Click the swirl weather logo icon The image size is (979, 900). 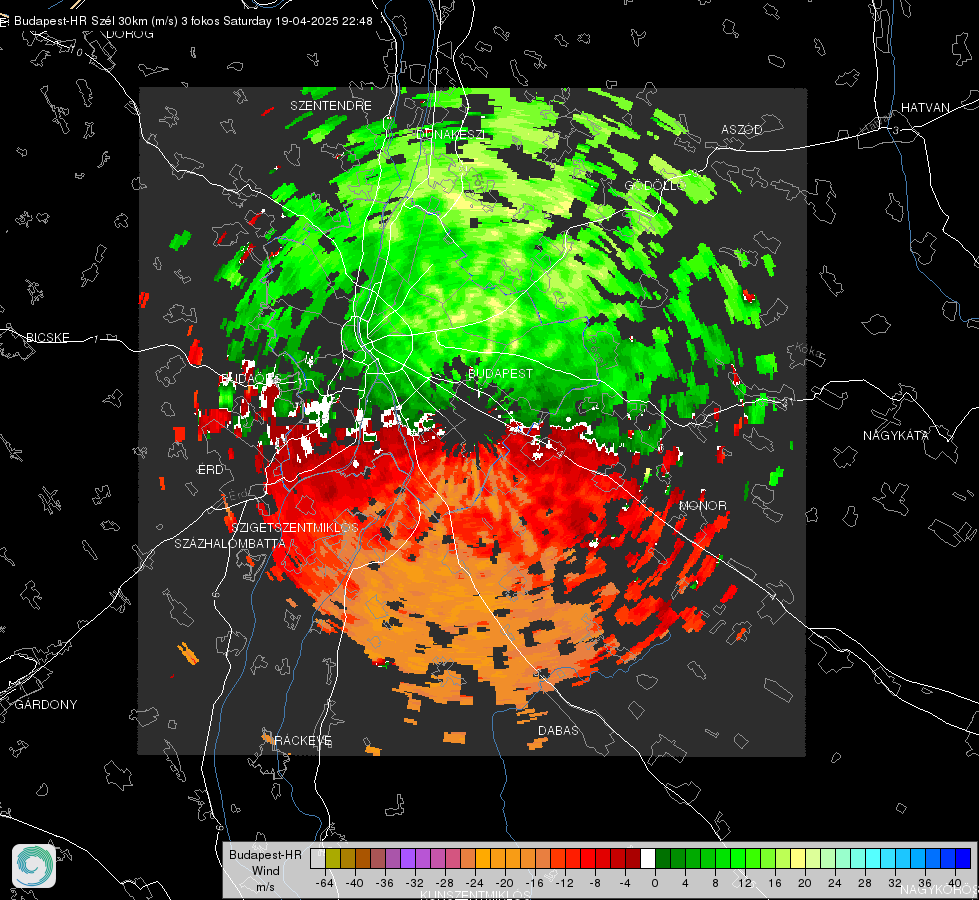tap(34, 866)
